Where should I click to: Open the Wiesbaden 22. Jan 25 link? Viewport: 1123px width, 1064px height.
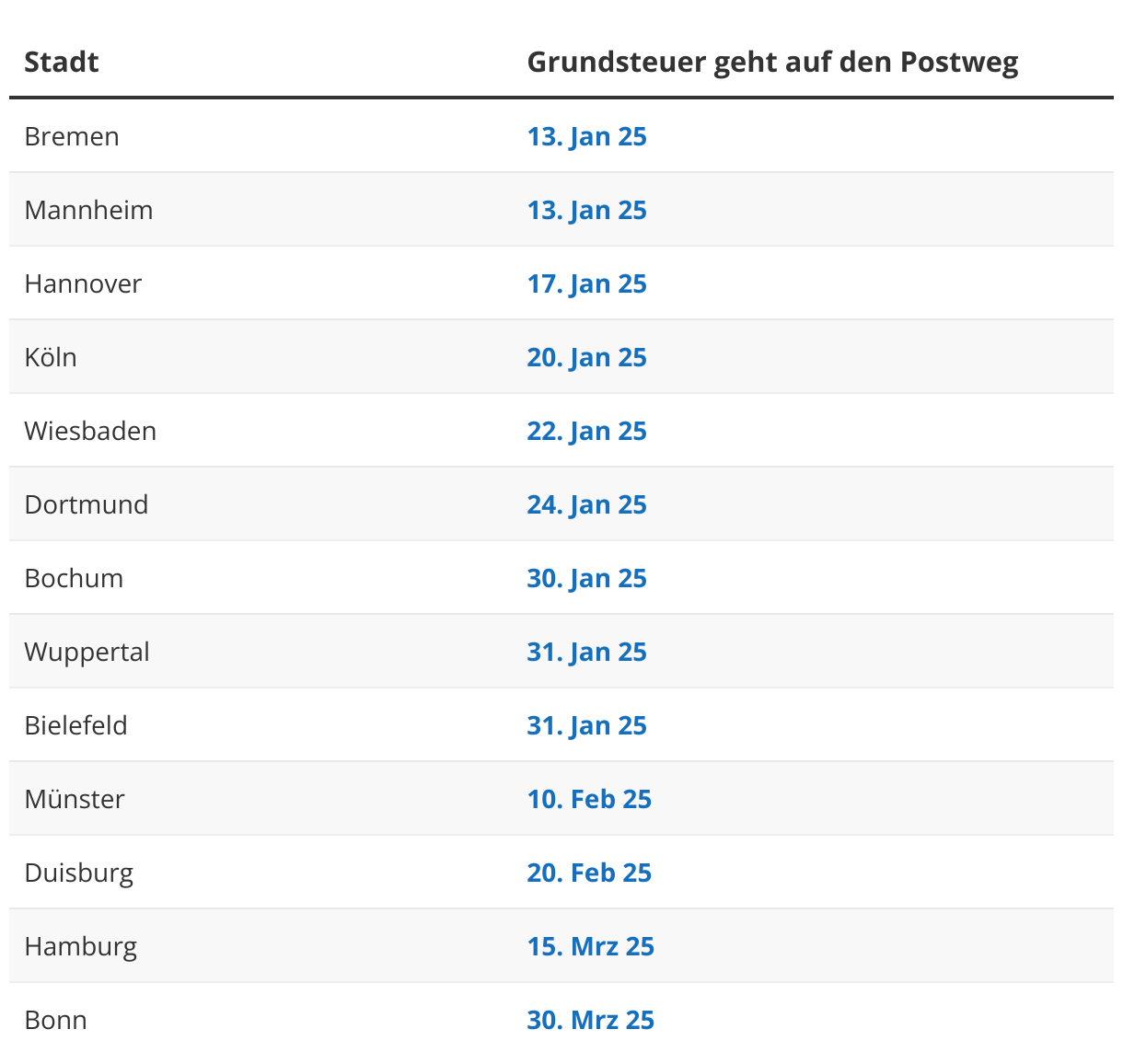[x=586, y=431]
